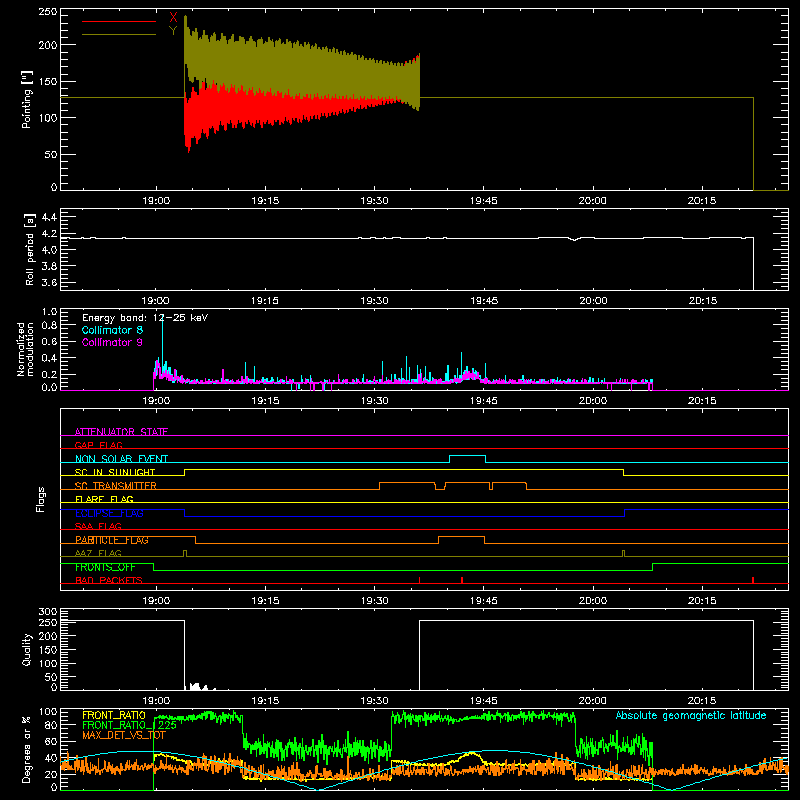Select the NON_SOLAR_EVENT flag label
800x800 pixels.
click(121, 459)
